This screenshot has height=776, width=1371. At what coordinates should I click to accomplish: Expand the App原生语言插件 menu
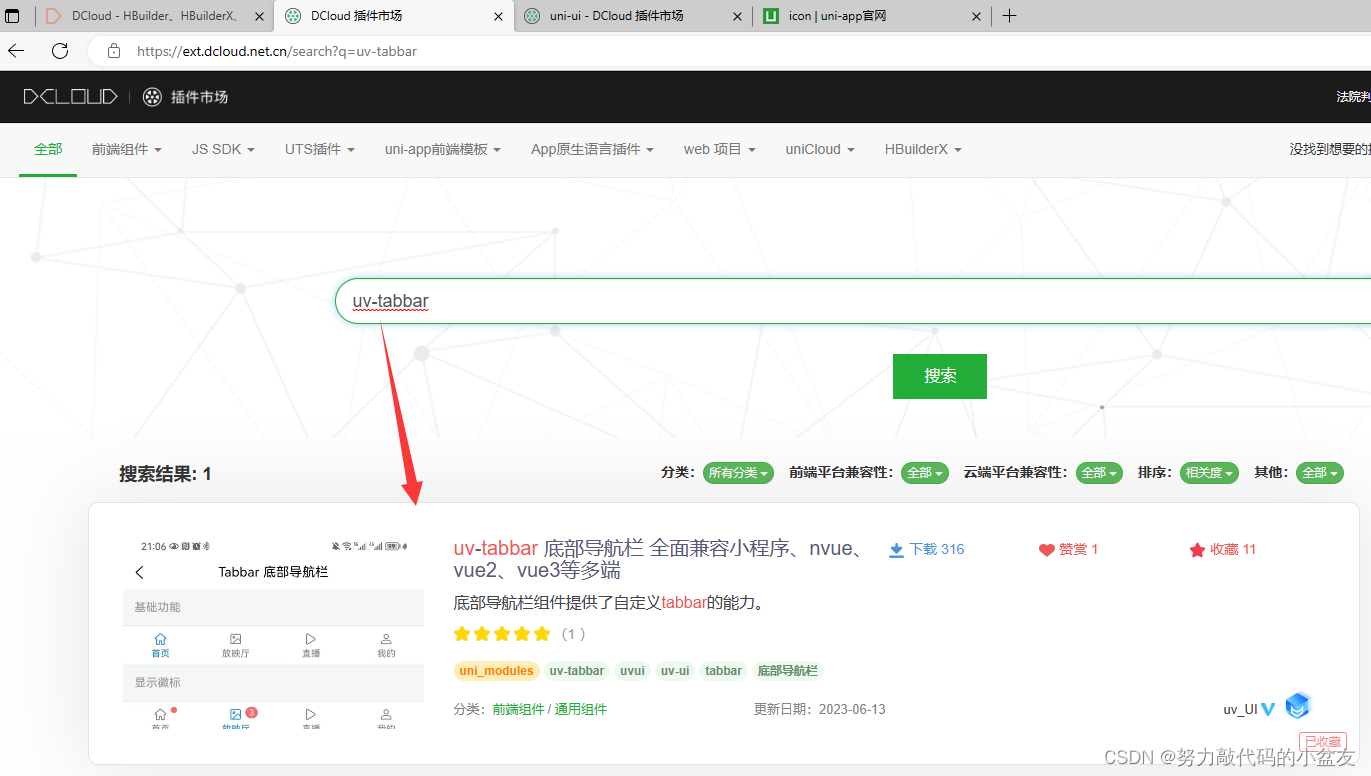tap(592, 149)
